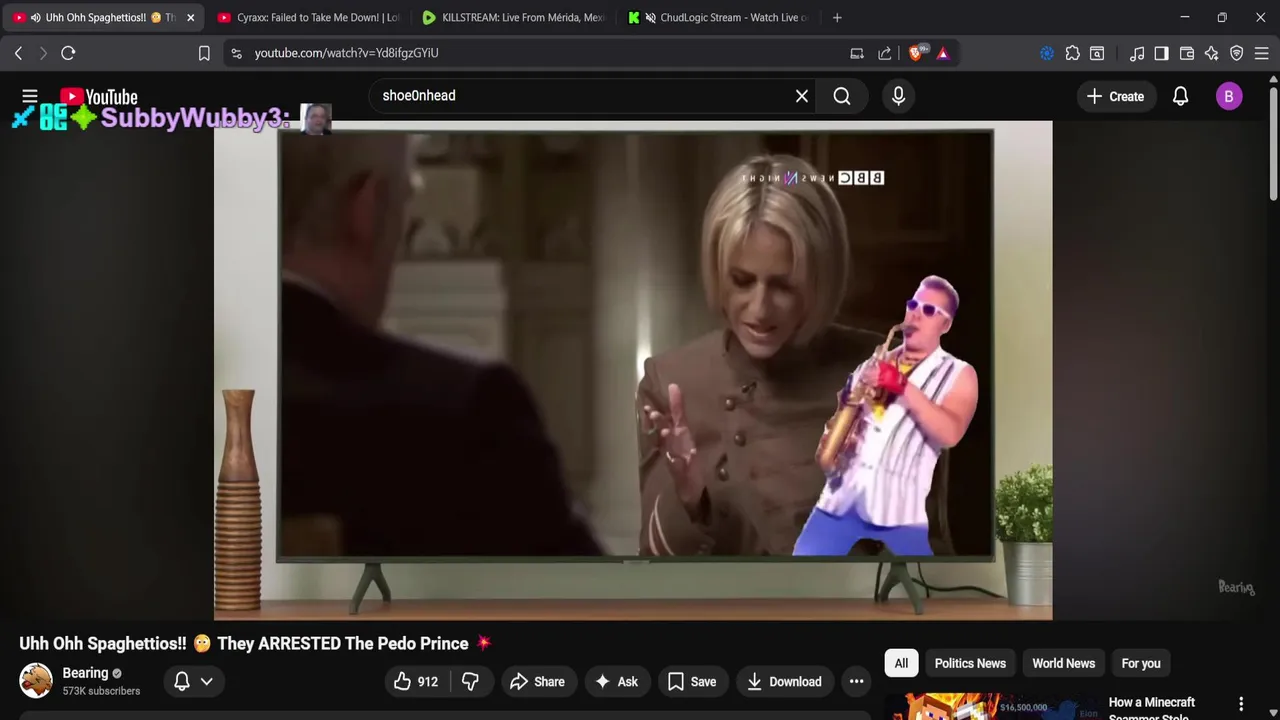Bookmark this page in the address bar
Viewport: 1280px width, 720px height.
[x=204, y=53]
